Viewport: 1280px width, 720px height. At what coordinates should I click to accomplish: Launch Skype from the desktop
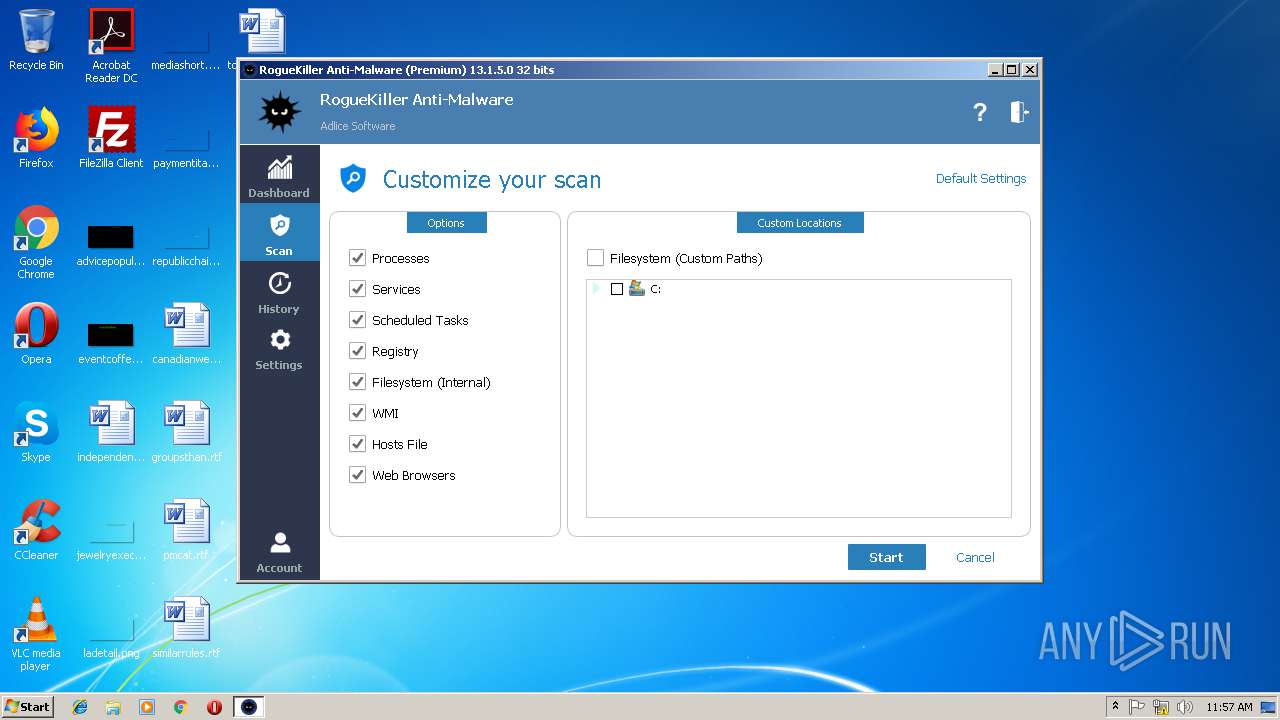tap(36, 432)
